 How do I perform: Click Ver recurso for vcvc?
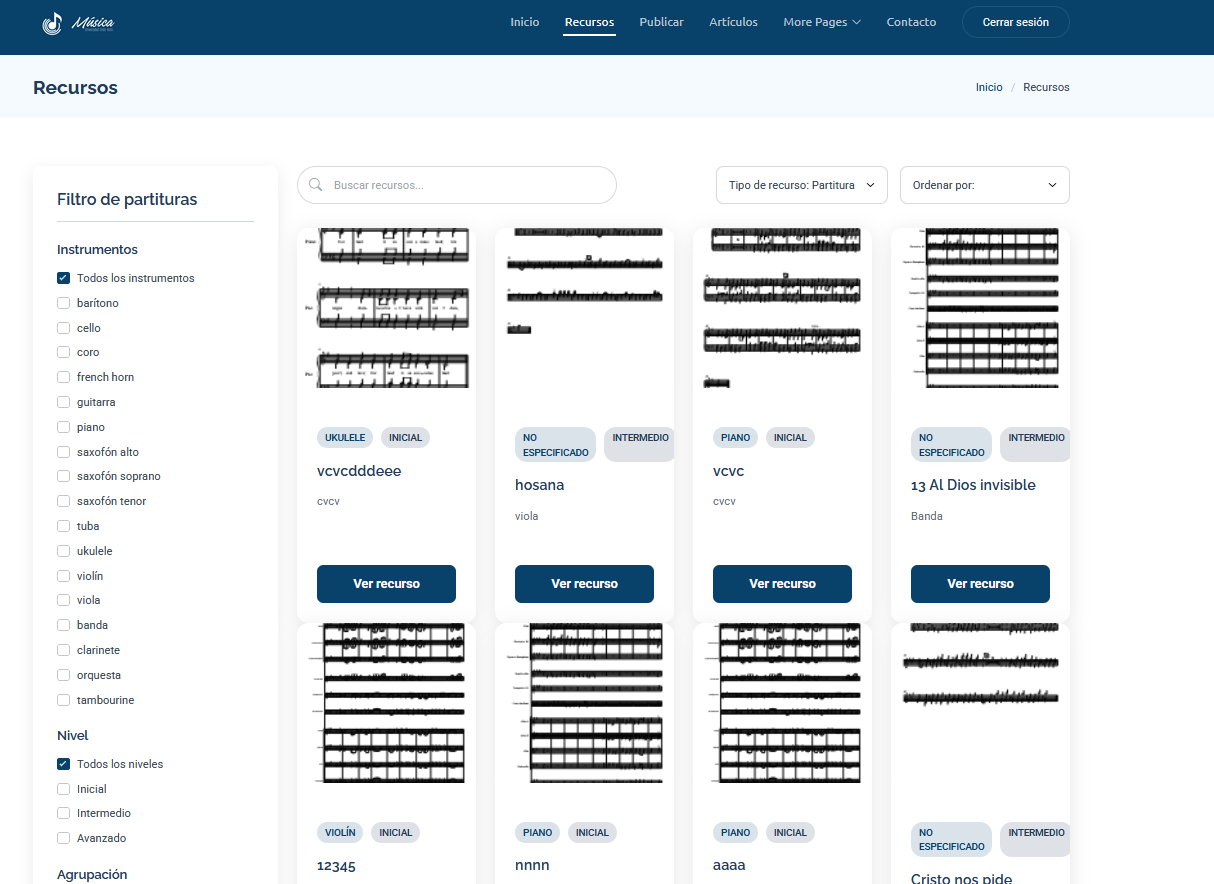point(782,584)
